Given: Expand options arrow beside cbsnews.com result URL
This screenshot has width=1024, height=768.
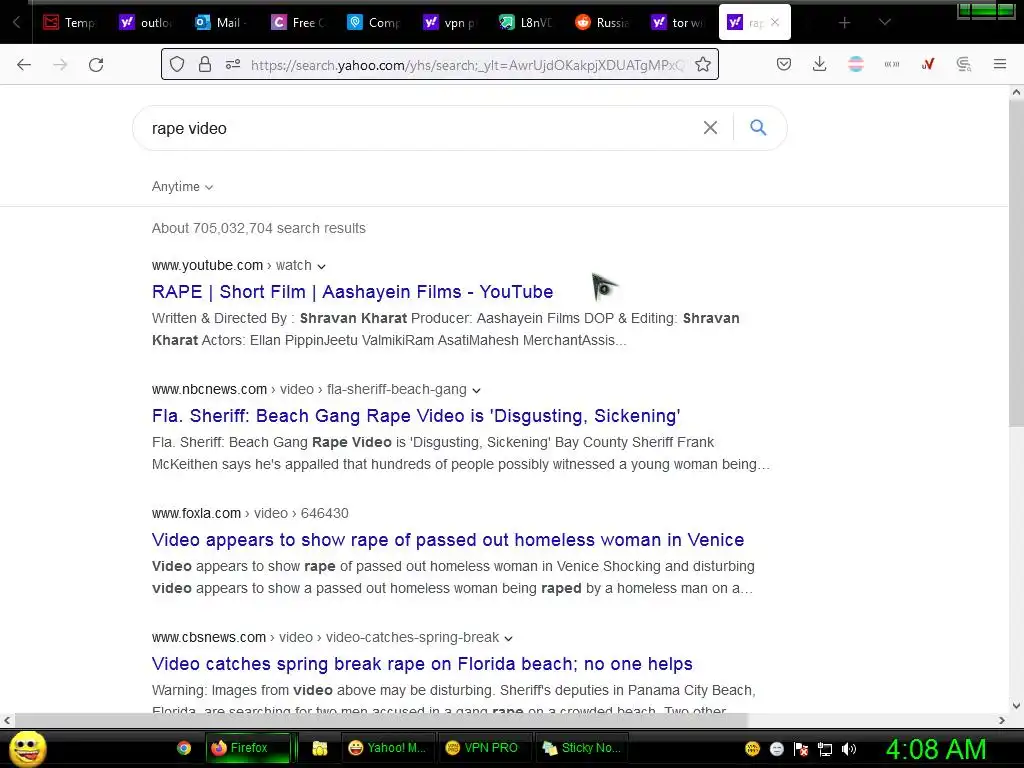Looking at the screenshot, I should (x=508, y=639).
